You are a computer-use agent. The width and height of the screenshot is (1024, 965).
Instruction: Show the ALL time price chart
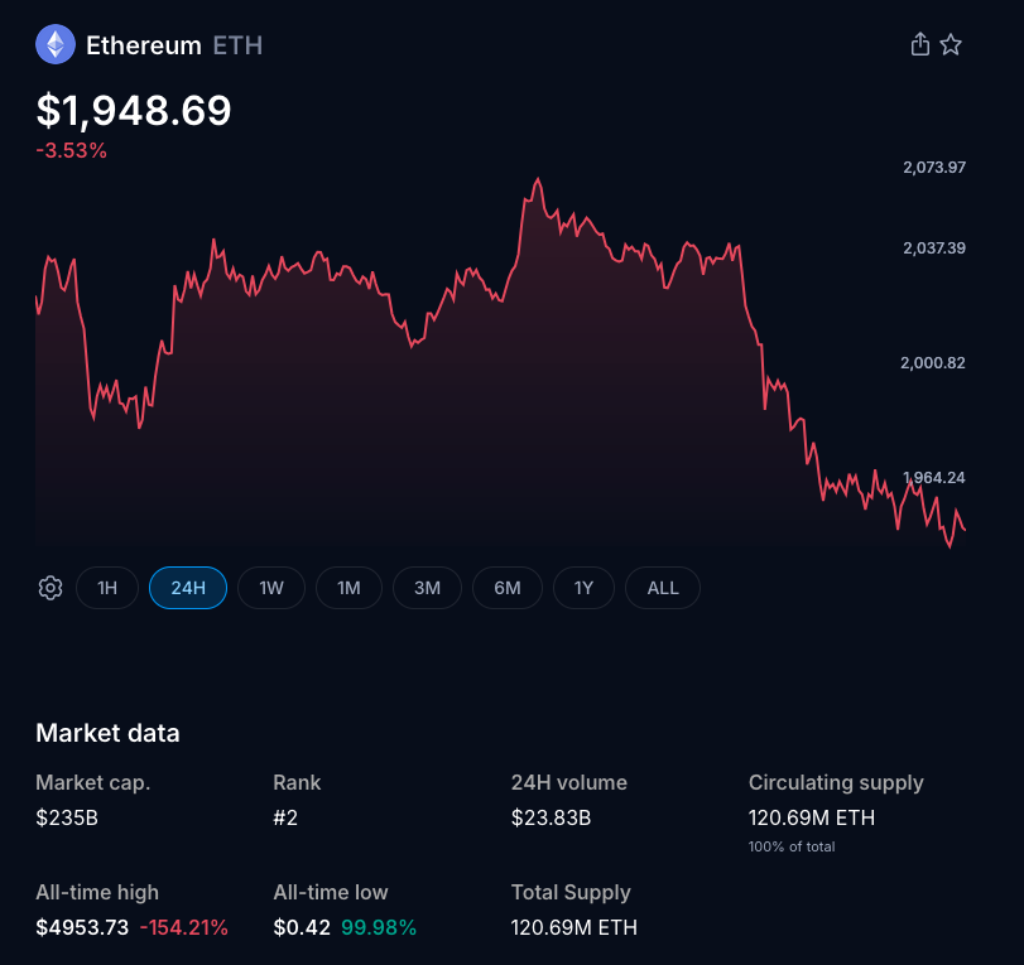pos(662,588)
